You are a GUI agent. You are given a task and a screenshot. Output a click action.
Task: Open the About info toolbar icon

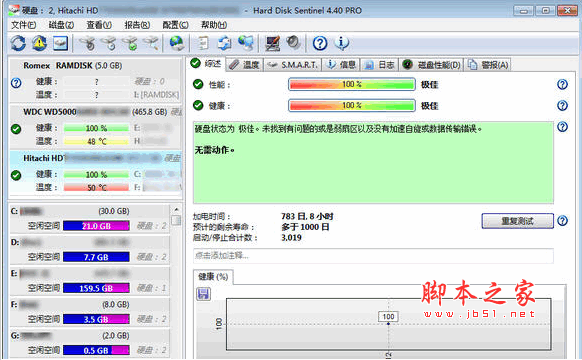(x=341, y=43)
